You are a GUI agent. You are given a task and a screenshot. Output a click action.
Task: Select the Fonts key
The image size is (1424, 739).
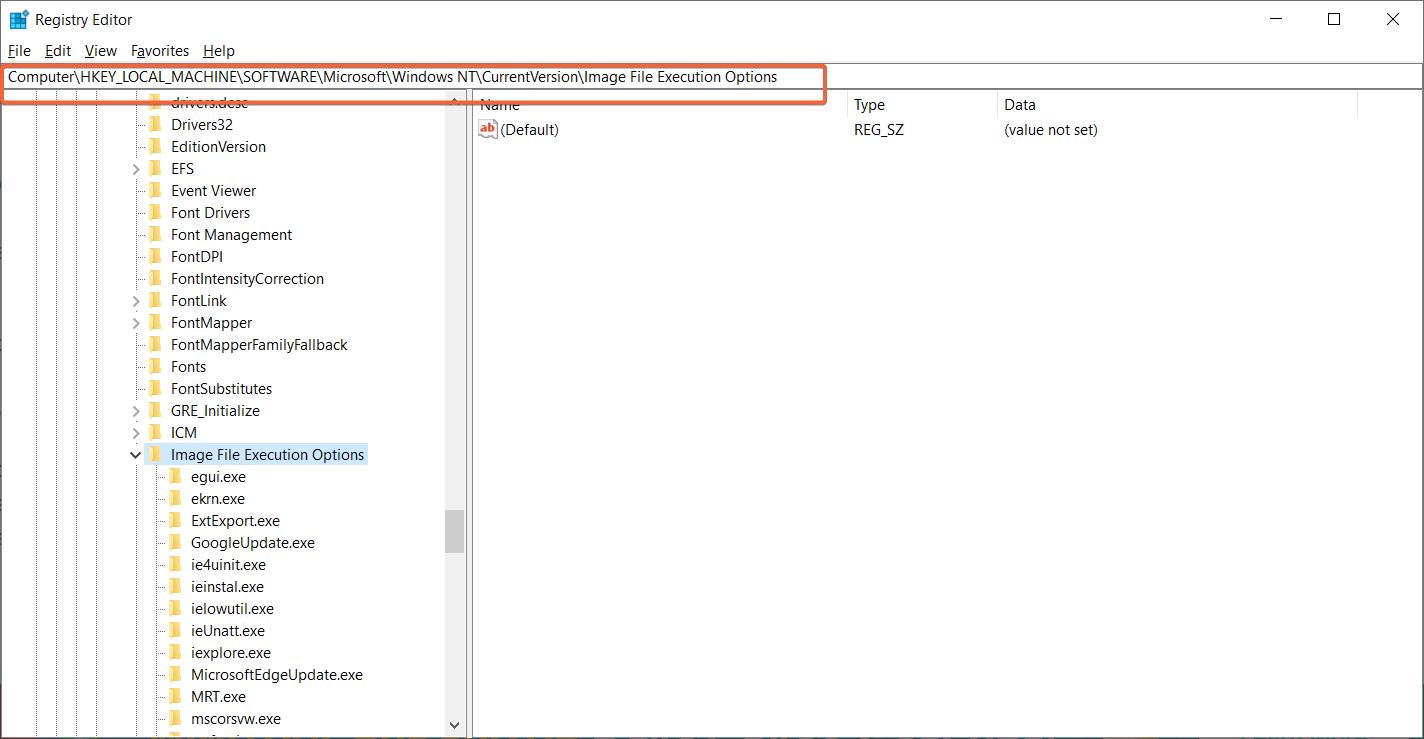188,367
